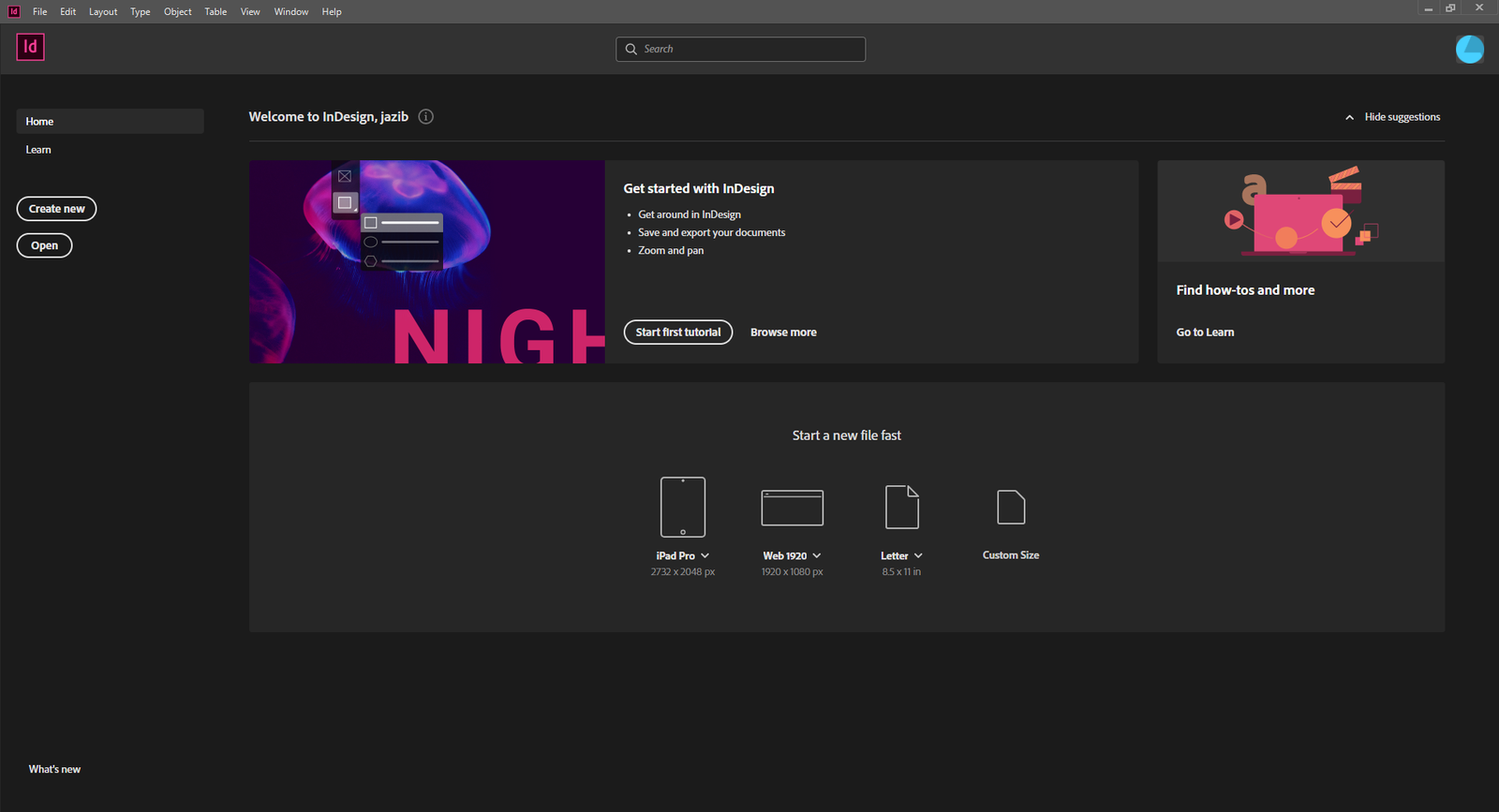Open the Edit menu
The width and height of the screenshot is (1499, 812).
(68, 11)
